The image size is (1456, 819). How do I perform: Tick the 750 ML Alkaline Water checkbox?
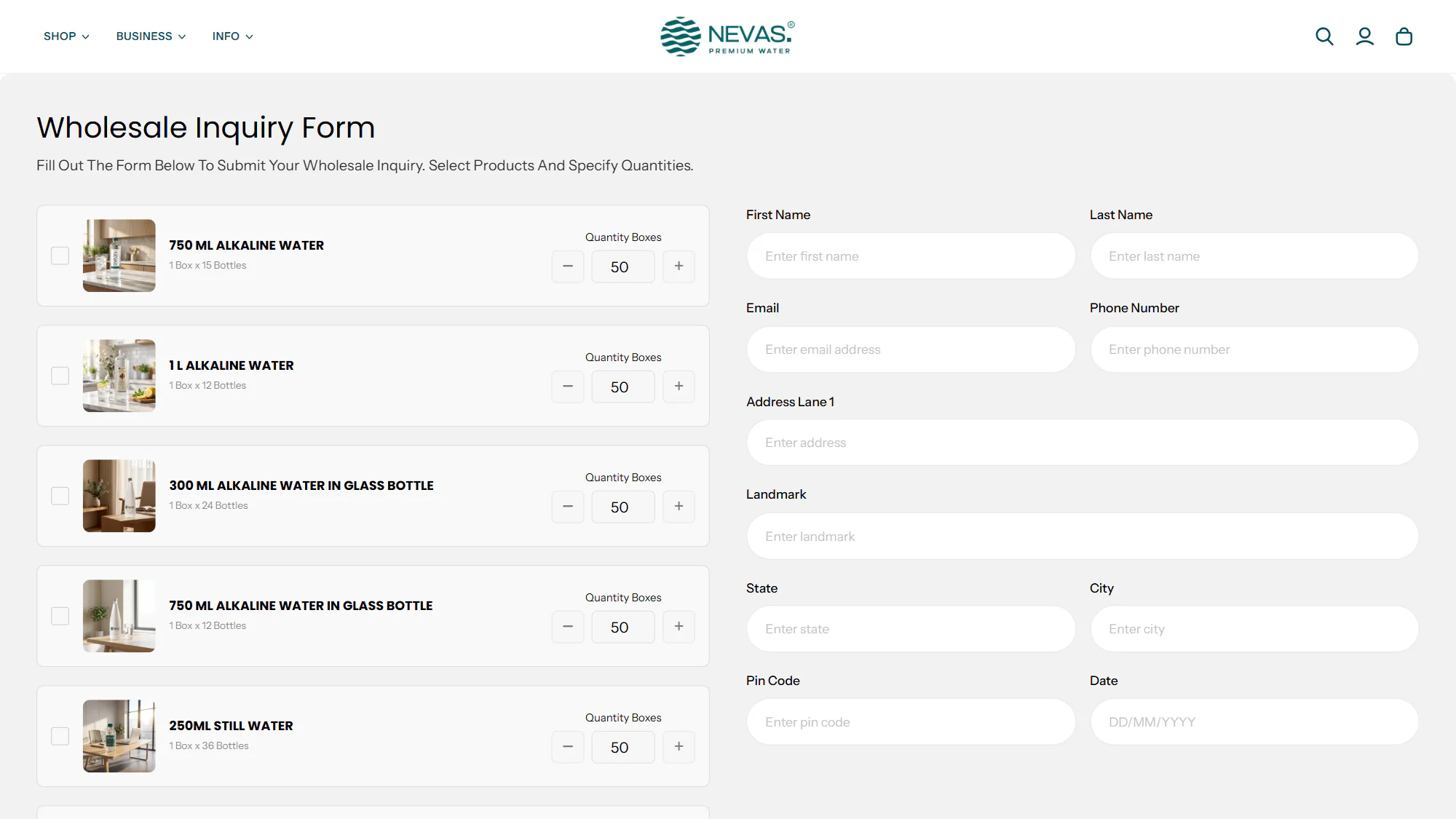(60, 256)
